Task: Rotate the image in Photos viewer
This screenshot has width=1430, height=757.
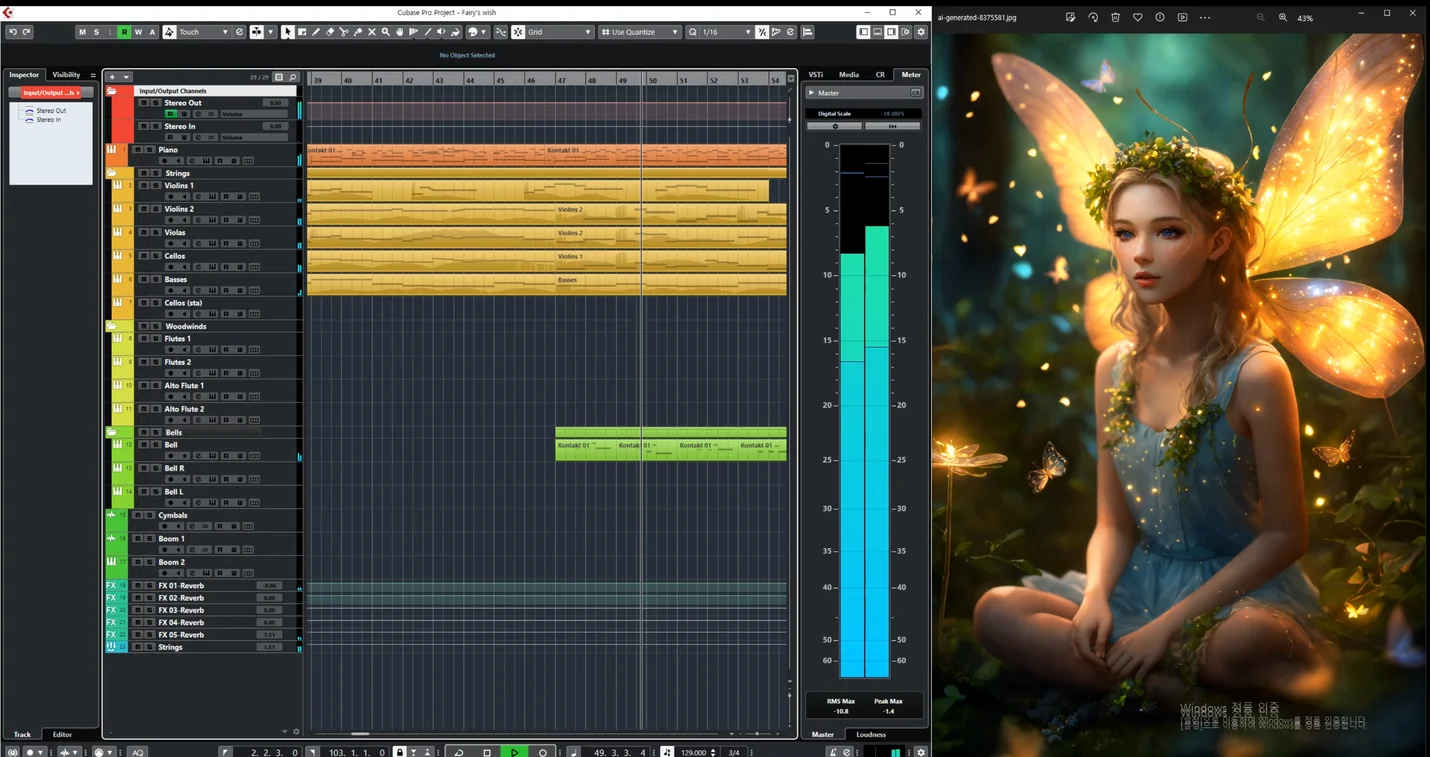Action: coord(1093,17)
